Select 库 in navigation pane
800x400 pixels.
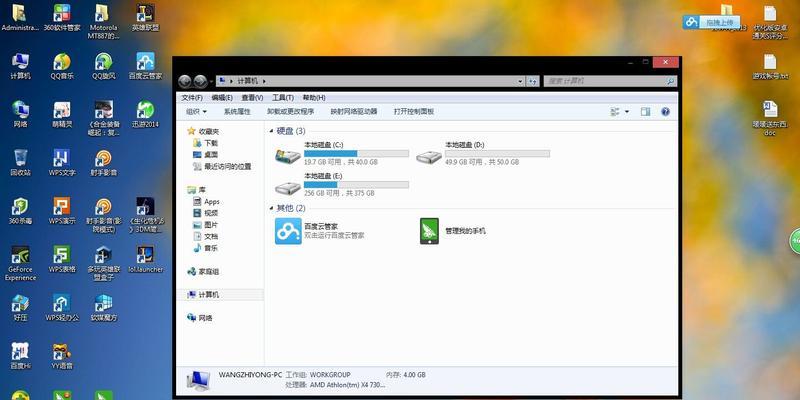pyautogui.click(x=196, y=190)
